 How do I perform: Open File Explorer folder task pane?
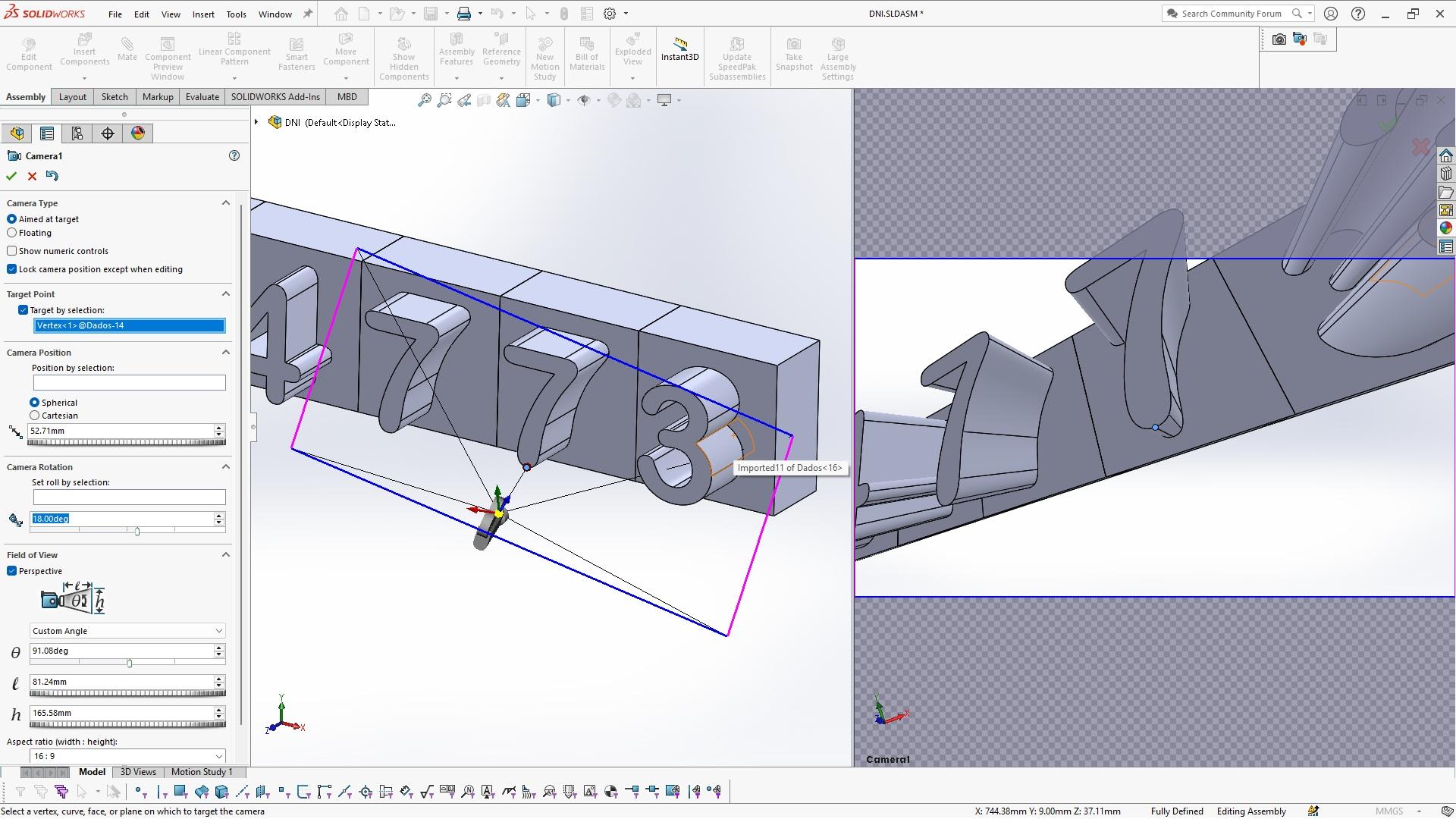pos(1446,193)
